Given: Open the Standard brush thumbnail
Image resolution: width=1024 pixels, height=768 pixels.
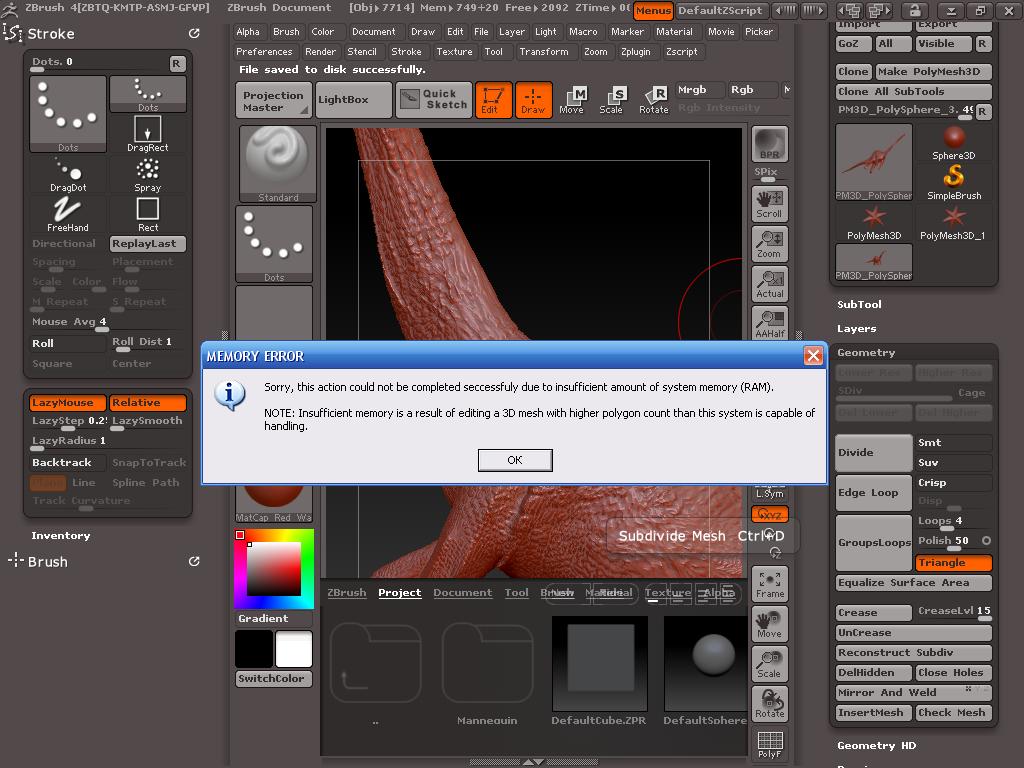Looking at the screenshot, I should 278,164.
